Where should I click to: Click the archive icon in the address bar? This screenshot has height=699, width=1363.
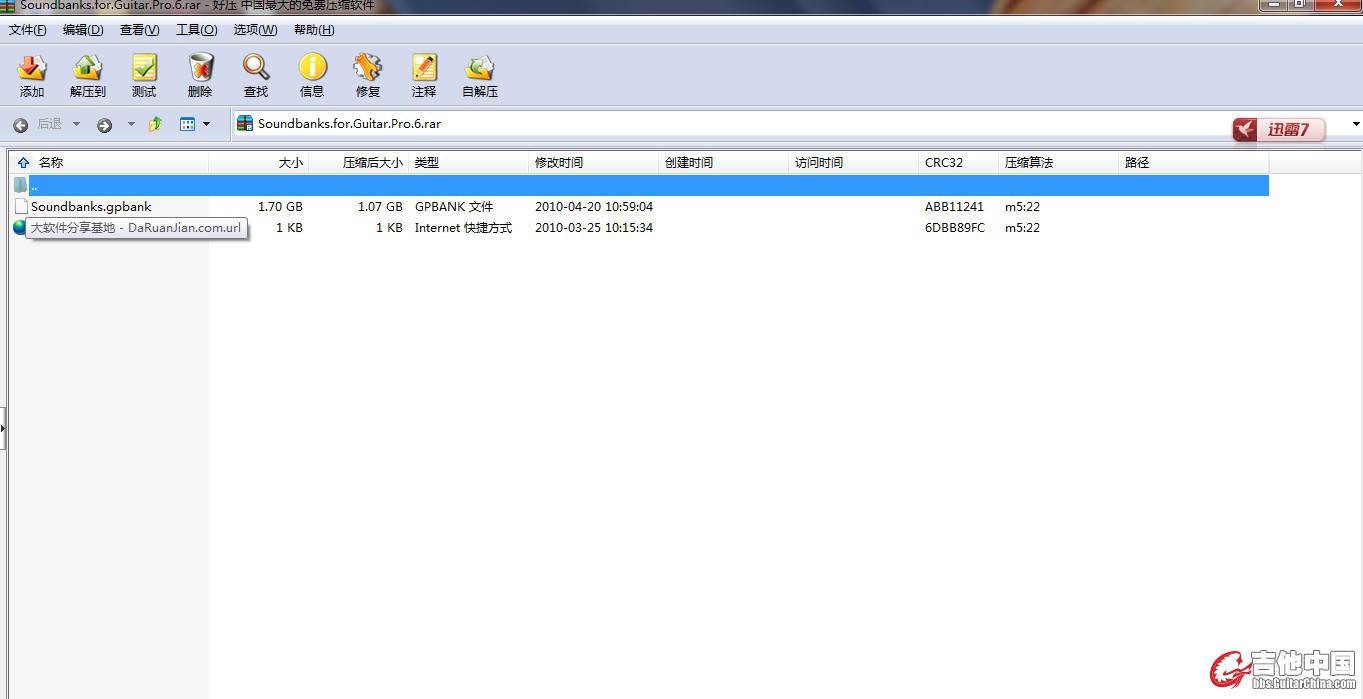(245, 124)
